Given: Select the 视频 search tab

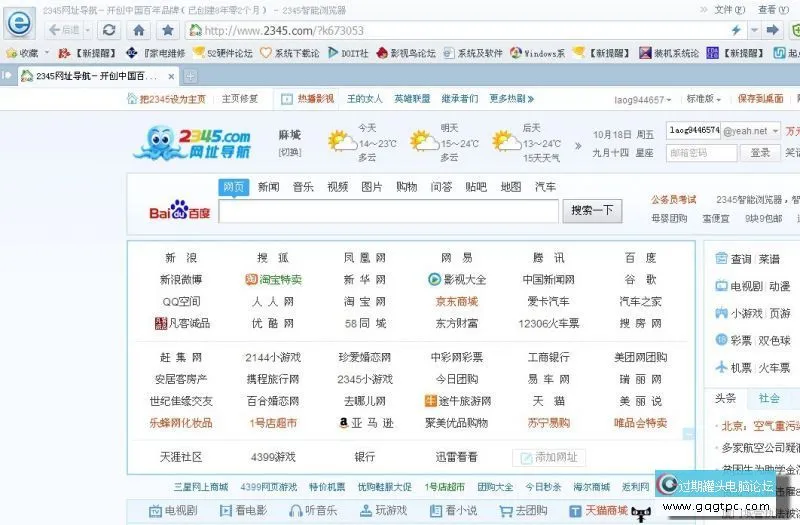Looking at the screenshot, I should 337,187.
